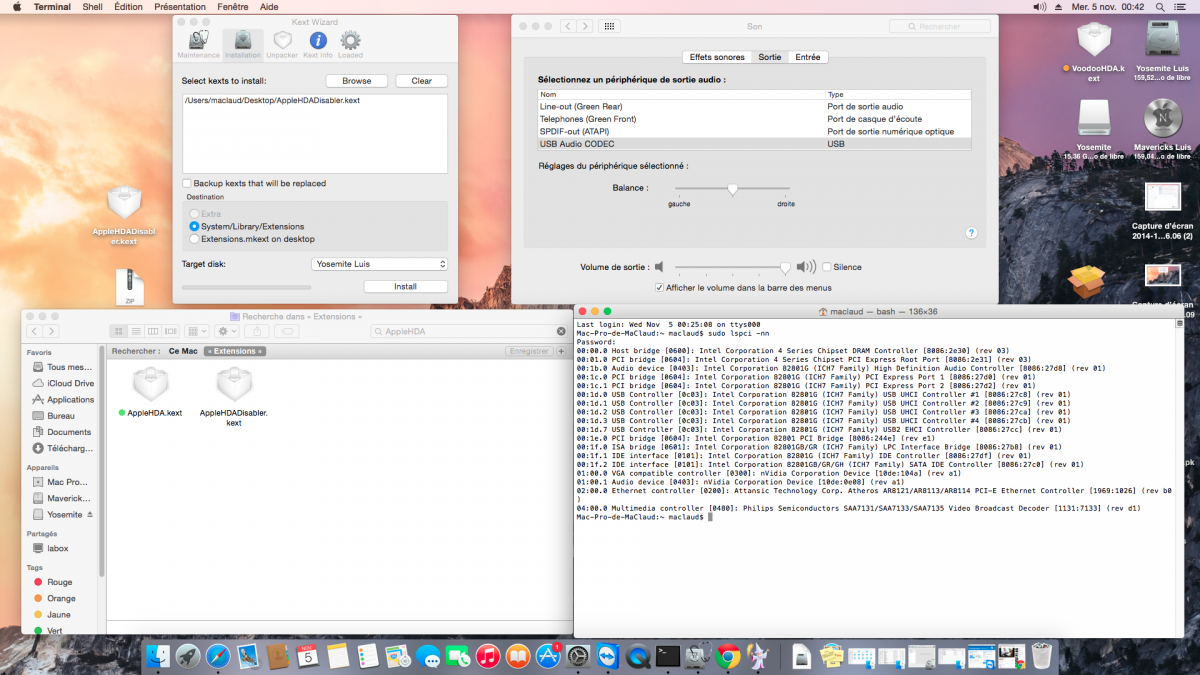Adjust the Balance slider knob
This screenshot has height=675, width=1200.
tap(732, 188)
